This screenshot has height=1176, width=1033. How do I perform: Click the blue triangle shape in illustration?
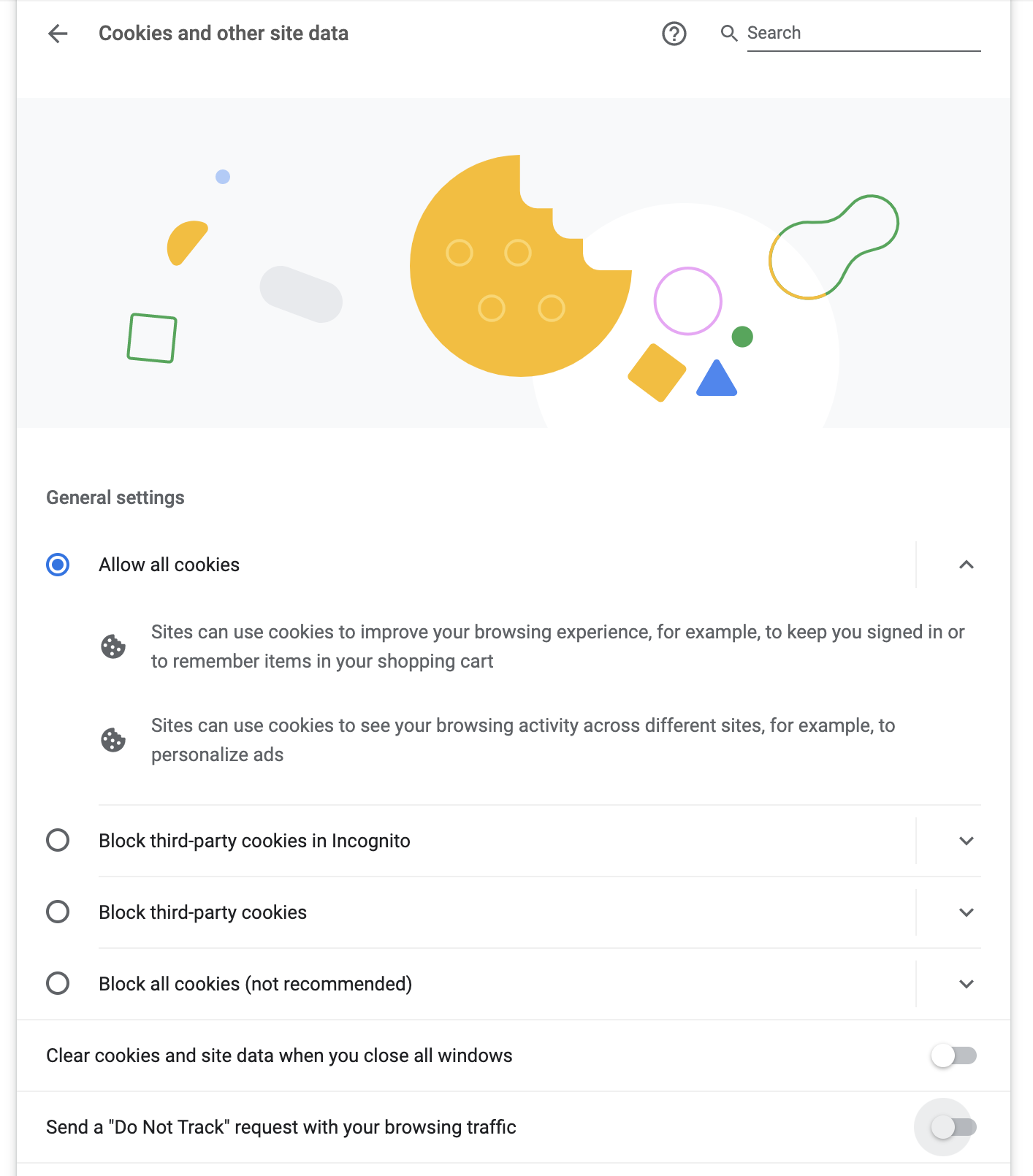[x=717, y=380]
